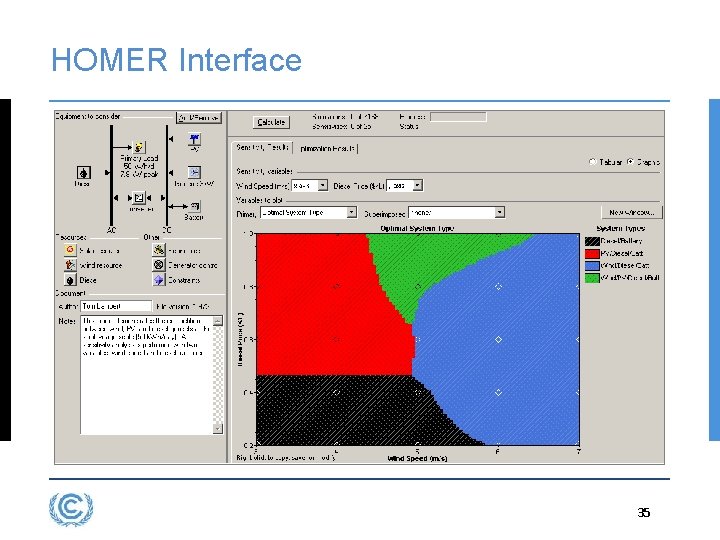The width and height of the screenshot is (720, 540).
Task: Click the New Window button
Action: [631, 212]
